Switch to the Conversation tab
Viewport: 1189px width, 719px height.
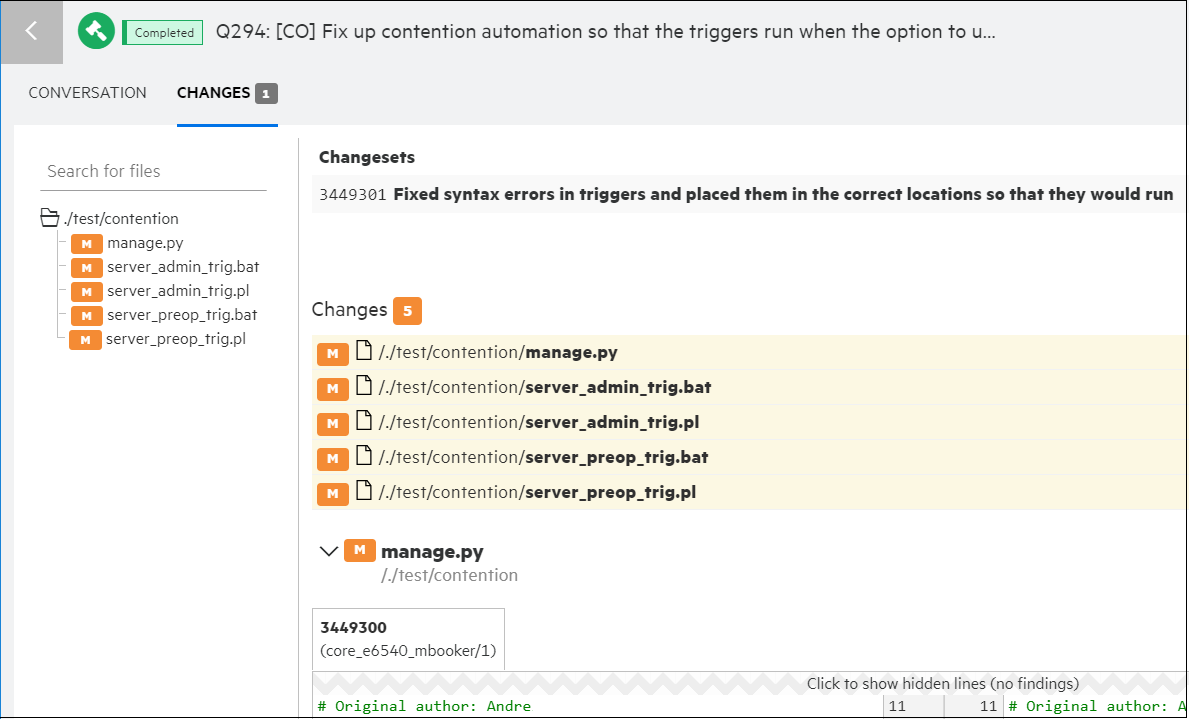(87, 93)
